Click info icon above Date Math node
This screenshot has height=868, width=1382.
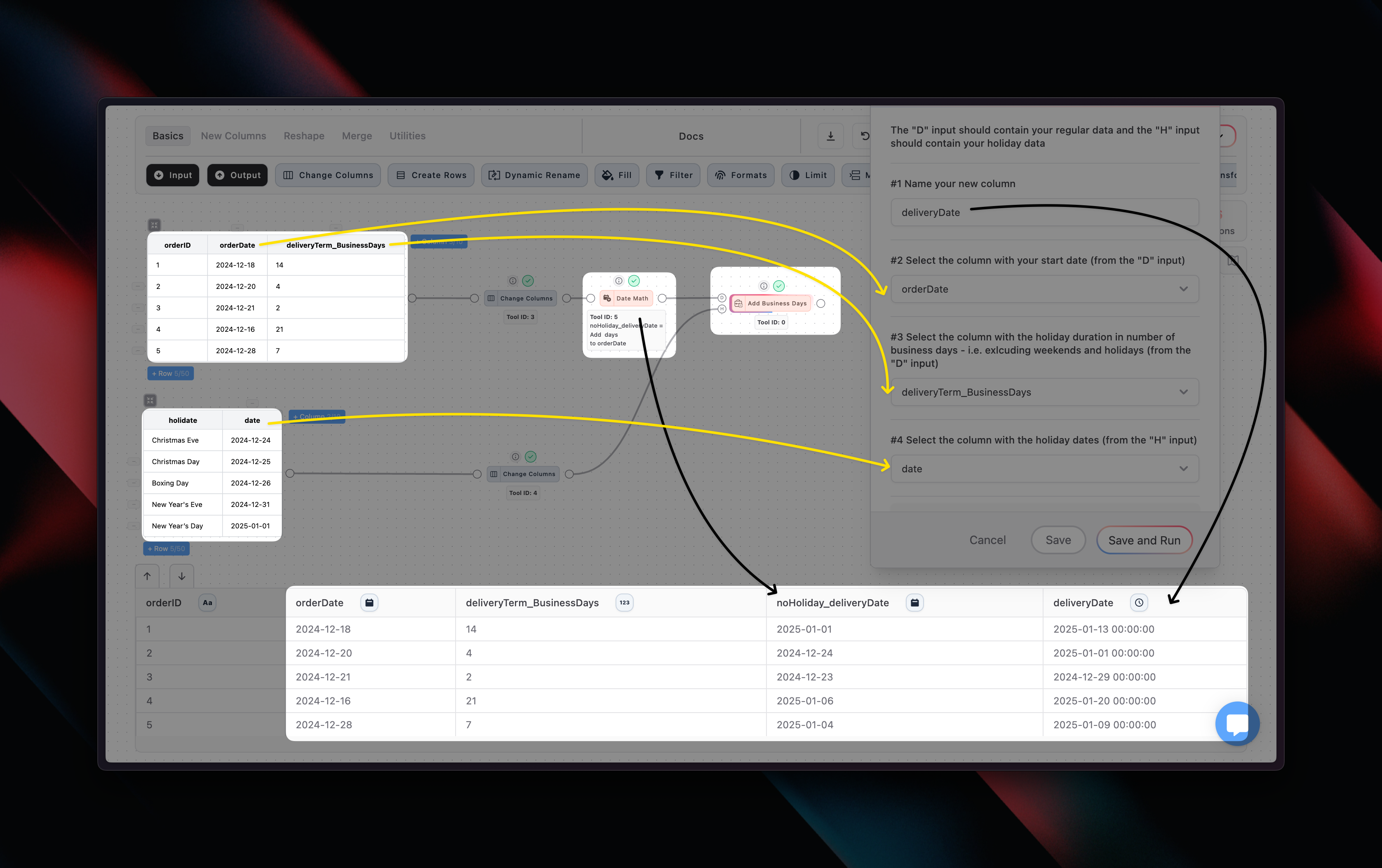tap(619, 281)
